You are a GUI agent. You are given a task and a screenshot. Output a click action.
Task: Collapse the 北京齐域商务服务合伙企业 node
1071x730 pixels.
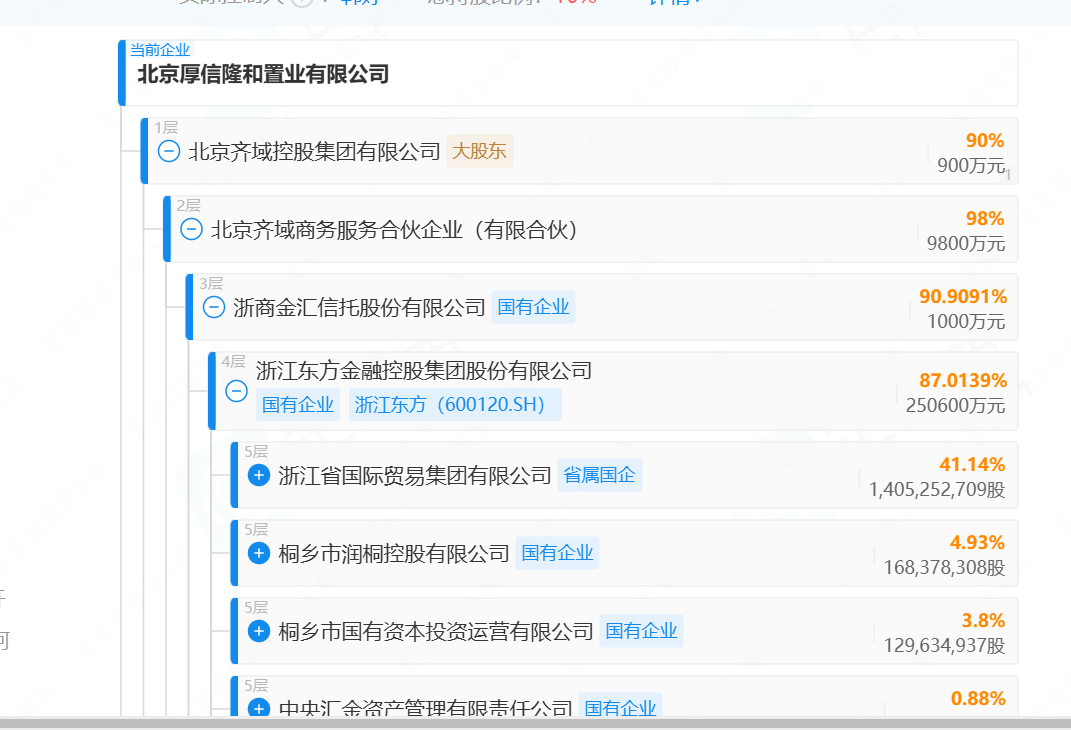point(190,229)
